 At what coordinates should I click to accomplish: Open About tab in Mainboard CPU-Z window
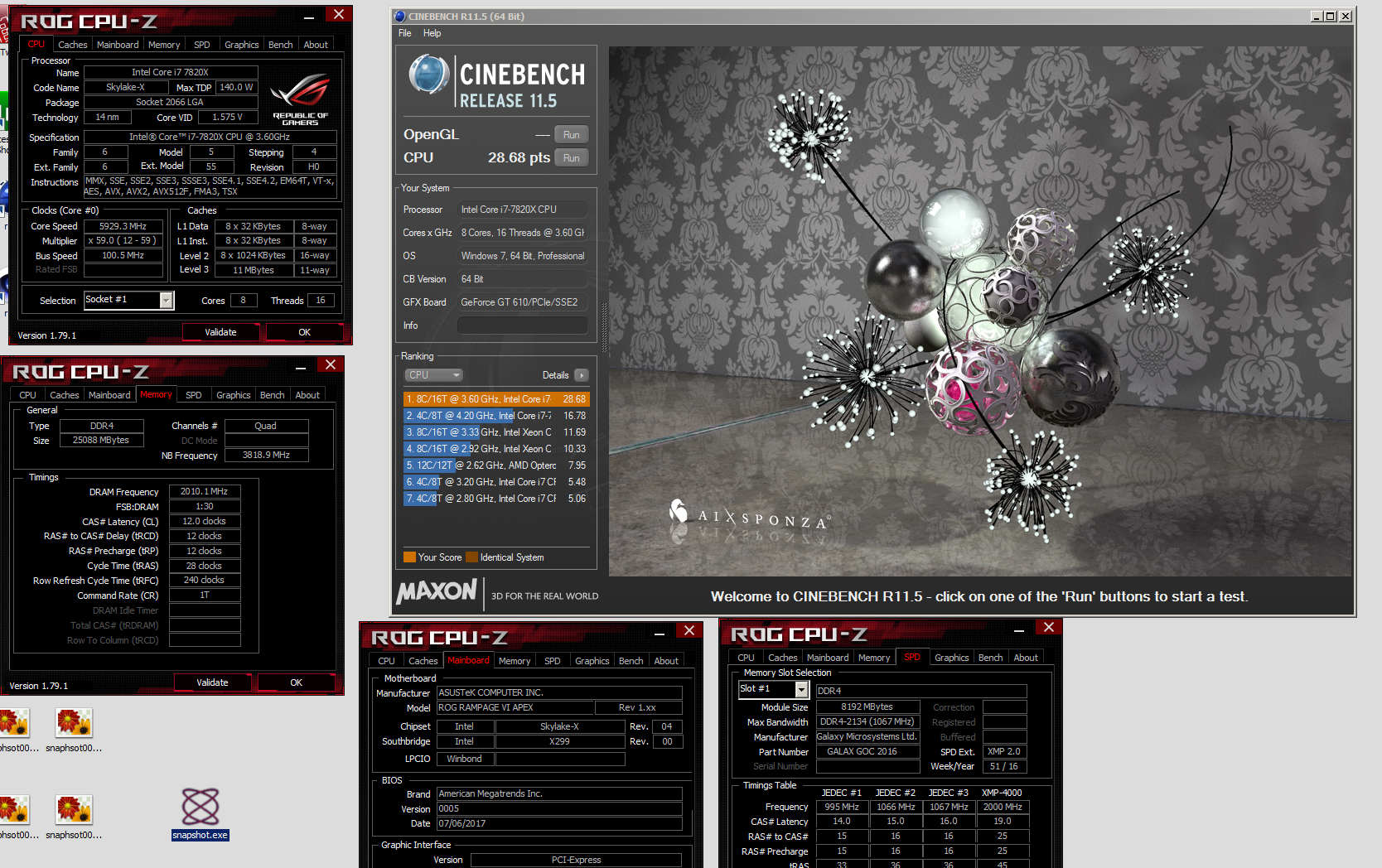pyautogui.click(x=666, y=661)
